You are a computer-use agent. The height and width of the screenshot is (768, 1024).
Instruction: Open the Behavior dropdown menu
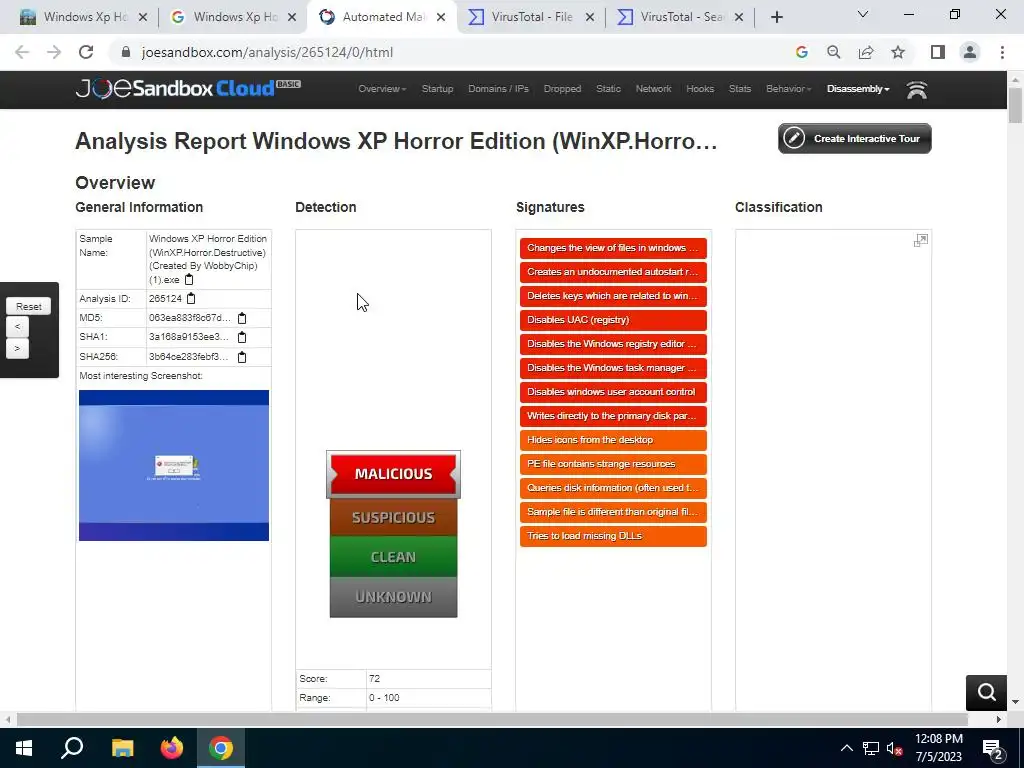tap(788, 89)
